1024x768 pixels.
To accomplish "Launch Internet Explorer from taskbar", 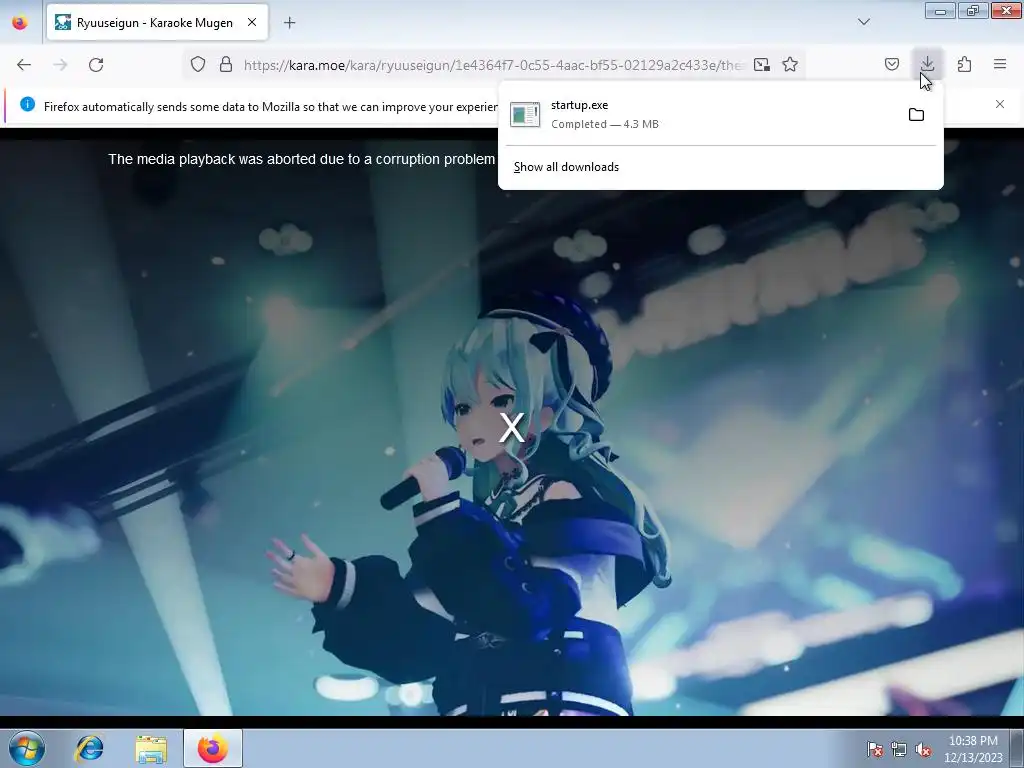I will (x=89, y=748).
